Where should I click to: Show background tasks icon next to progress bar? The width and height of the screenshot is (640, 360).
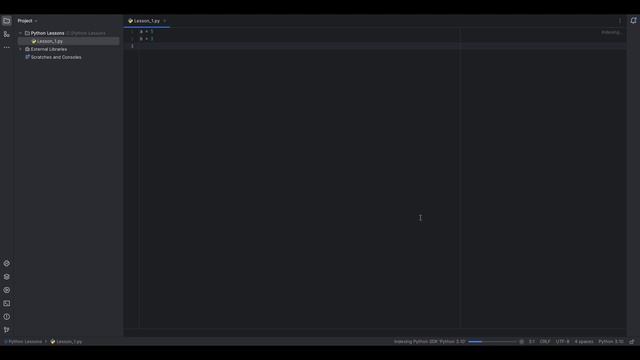coord(522,342)
